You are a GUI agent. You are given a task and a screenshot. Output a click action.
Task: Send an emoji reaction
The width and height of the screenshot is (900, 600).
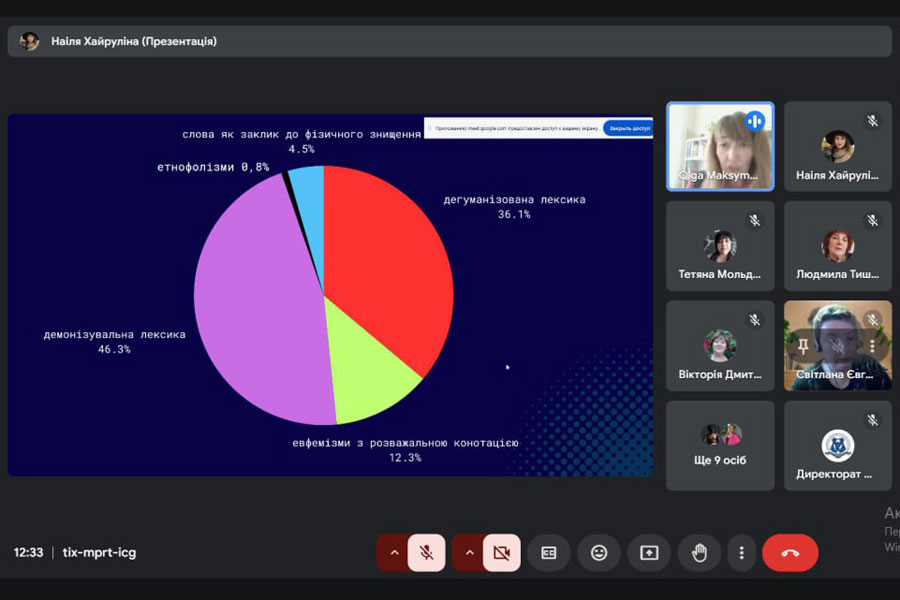pyautogui.click(x=599, y=552)
